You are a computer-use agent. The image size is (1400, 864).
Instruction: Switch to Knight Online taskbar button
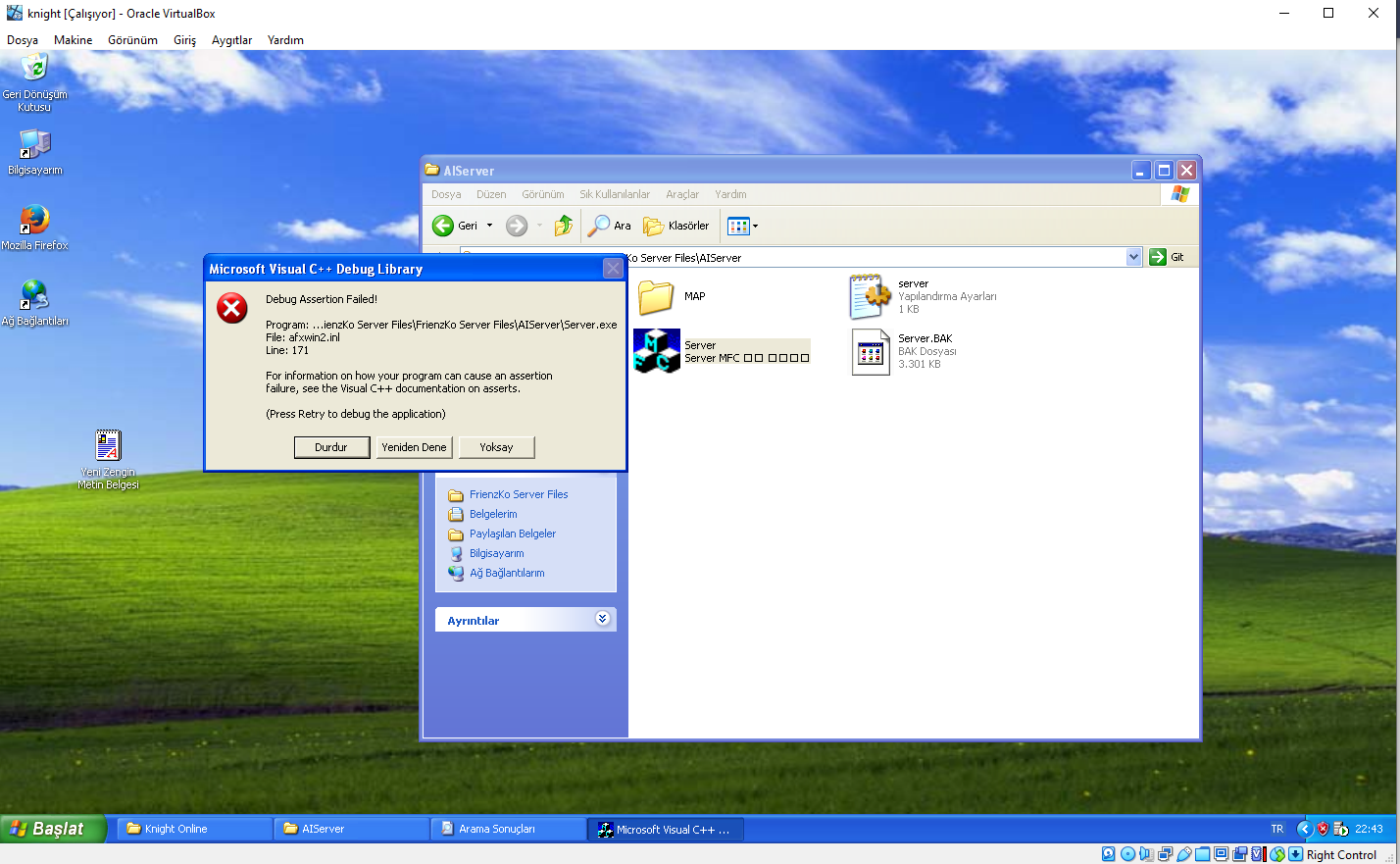point(195,829)
